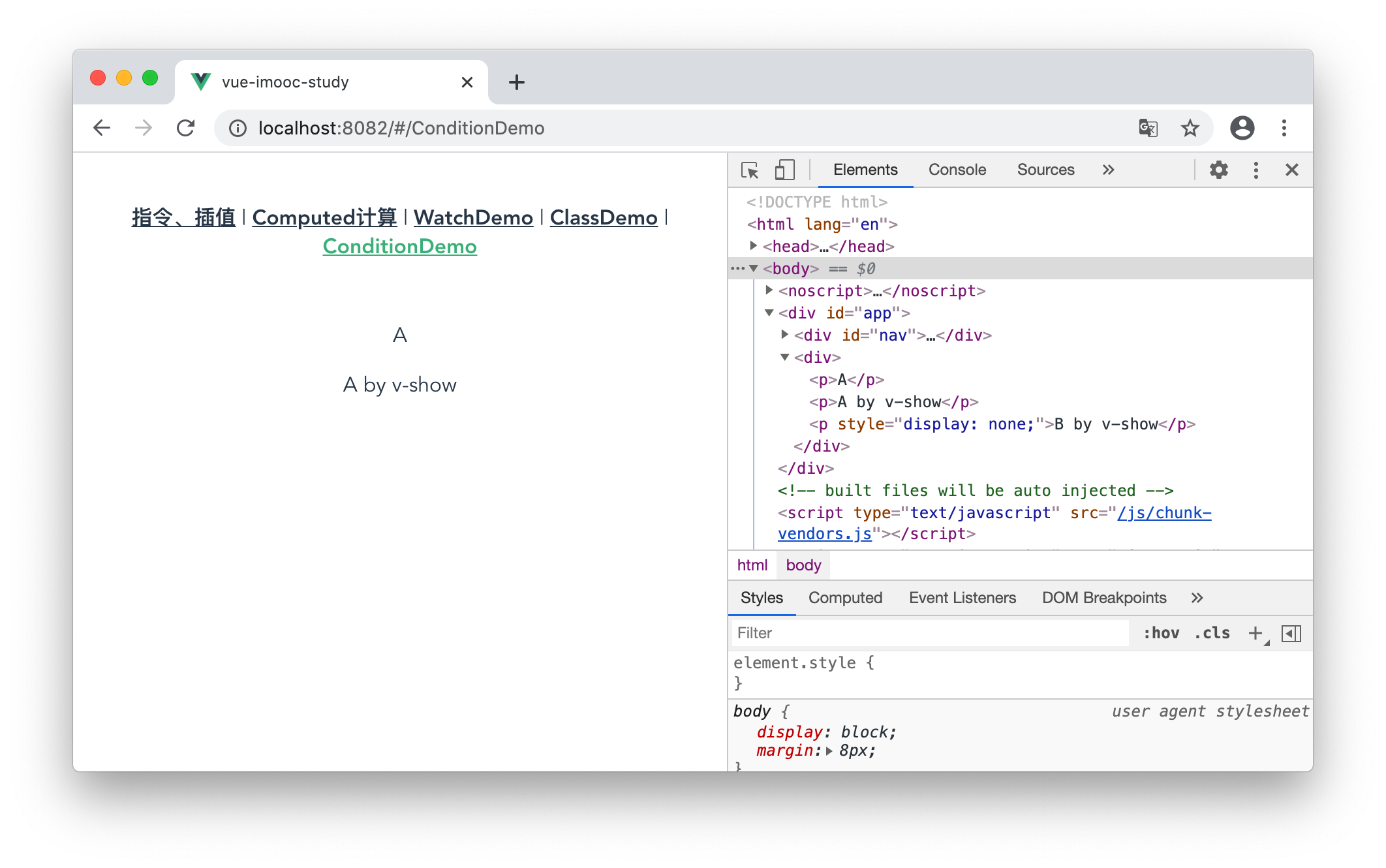
Task: Go back to the previous page
Action: click(x=102, y=128)
